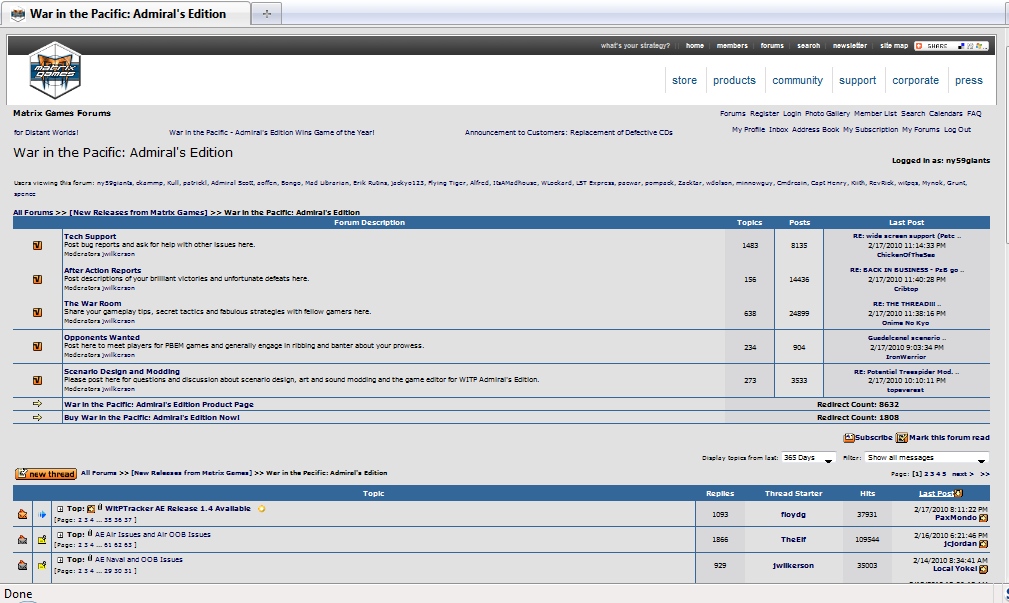The height and width of the screenshot is (603, 1009).
Task: Jump to last post icon by Local Yokel
Action: click(x=983, y=569)
